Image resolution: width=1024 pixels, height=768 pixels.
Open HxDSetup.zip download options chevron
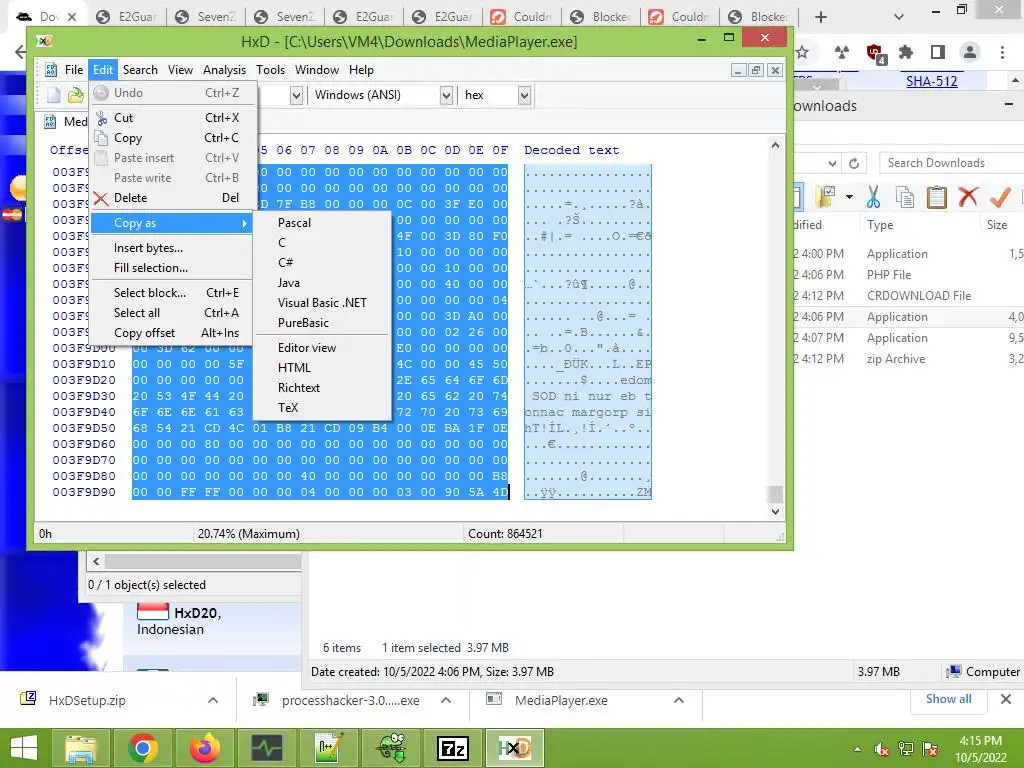coord(213,700)
